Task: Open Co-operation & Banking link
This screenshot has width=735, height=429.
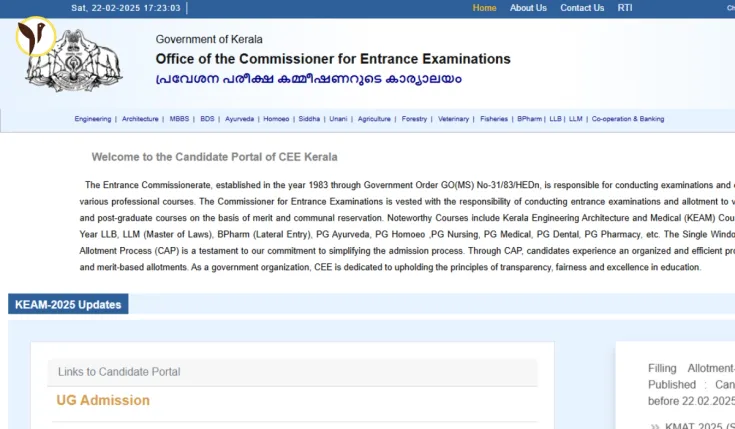Action: coord(628,119)
